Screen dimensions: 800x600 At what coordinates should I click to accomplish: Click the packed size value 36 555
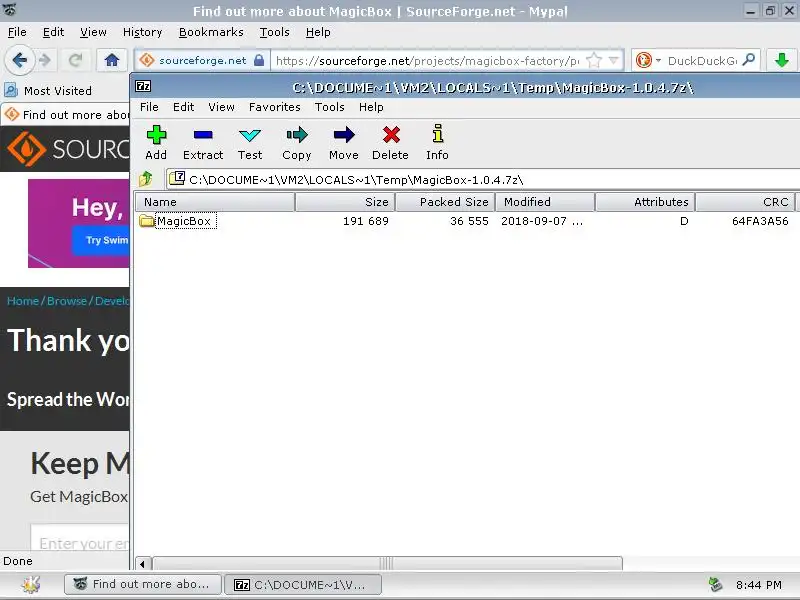pyautogui.click(x=469, y=221)
